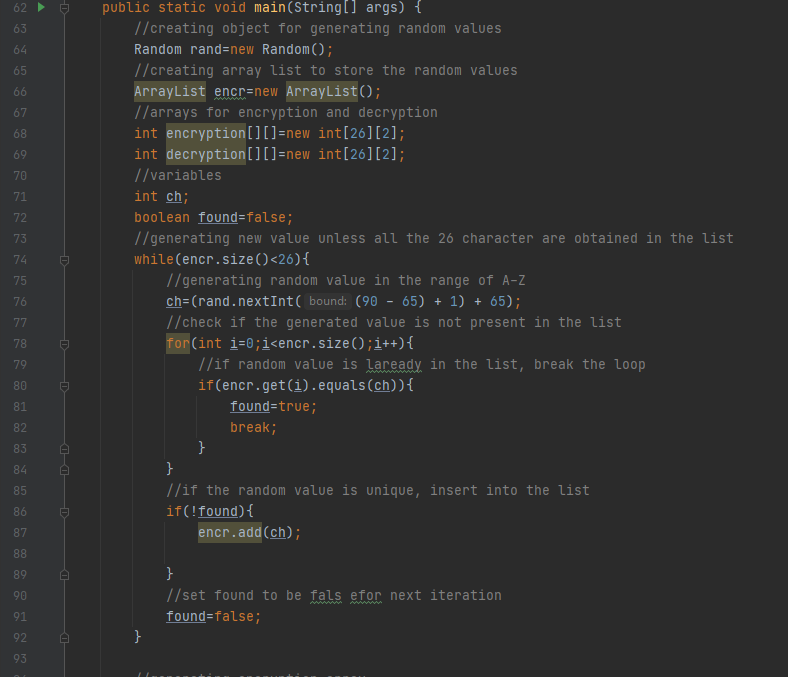
Task: Click 'int ch;' declaration
Action: click(x=161, y=196)
